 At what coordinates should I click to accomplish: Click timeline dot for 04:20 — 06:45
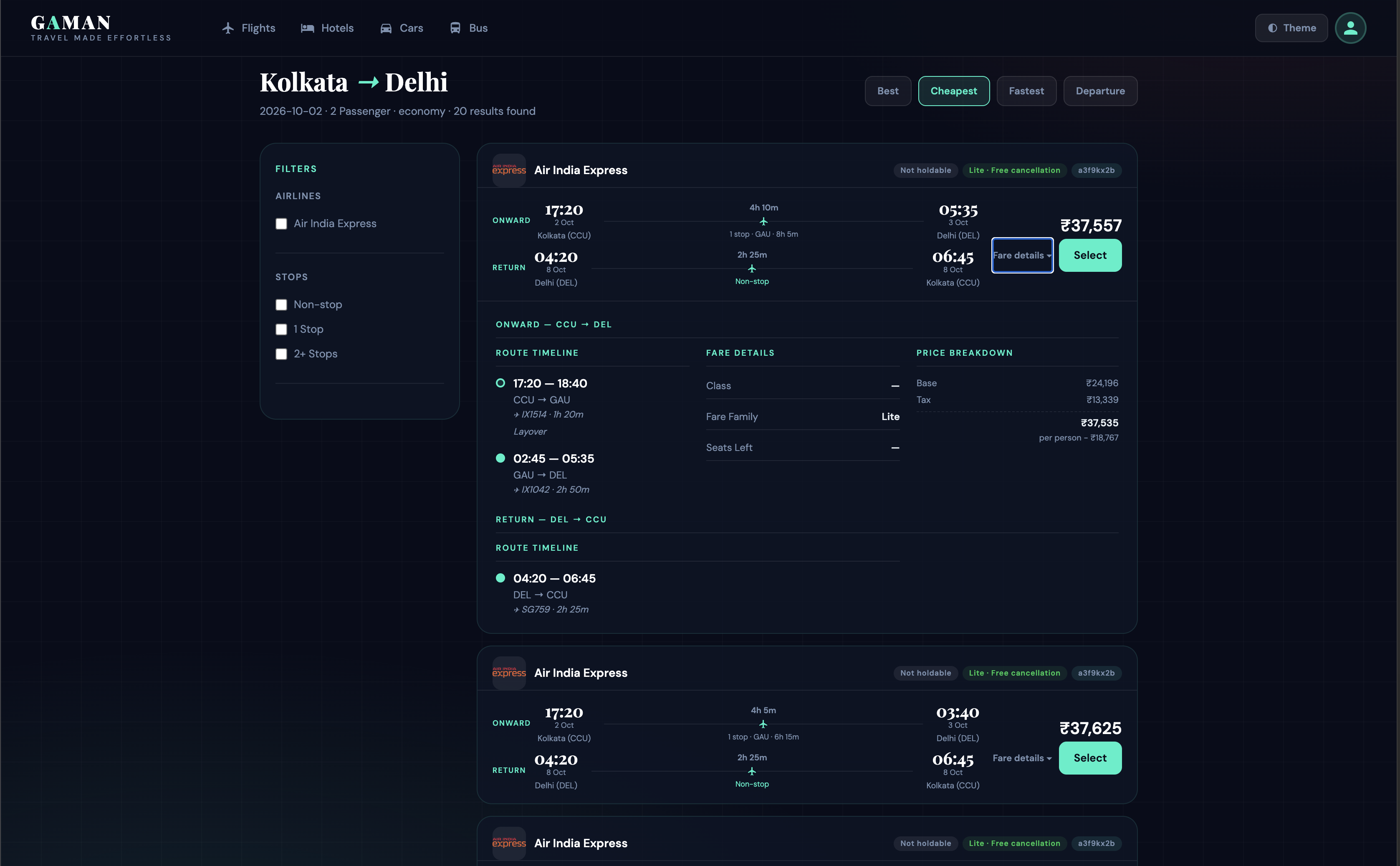(x=500, y=578)
